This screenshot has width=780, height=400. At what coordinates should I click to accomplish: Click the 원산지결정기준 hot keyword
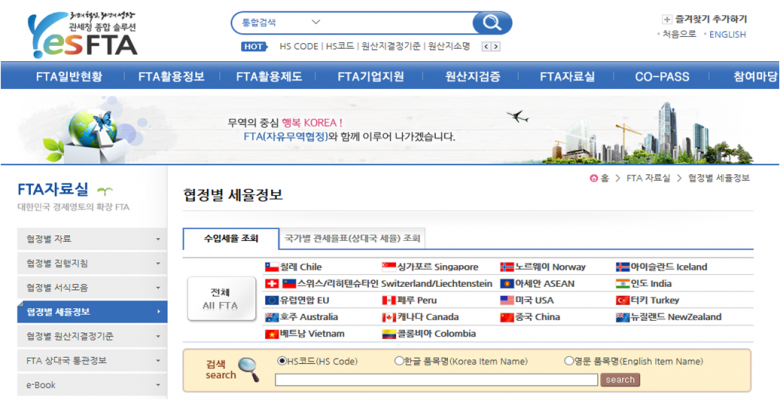tap(391, 47)
